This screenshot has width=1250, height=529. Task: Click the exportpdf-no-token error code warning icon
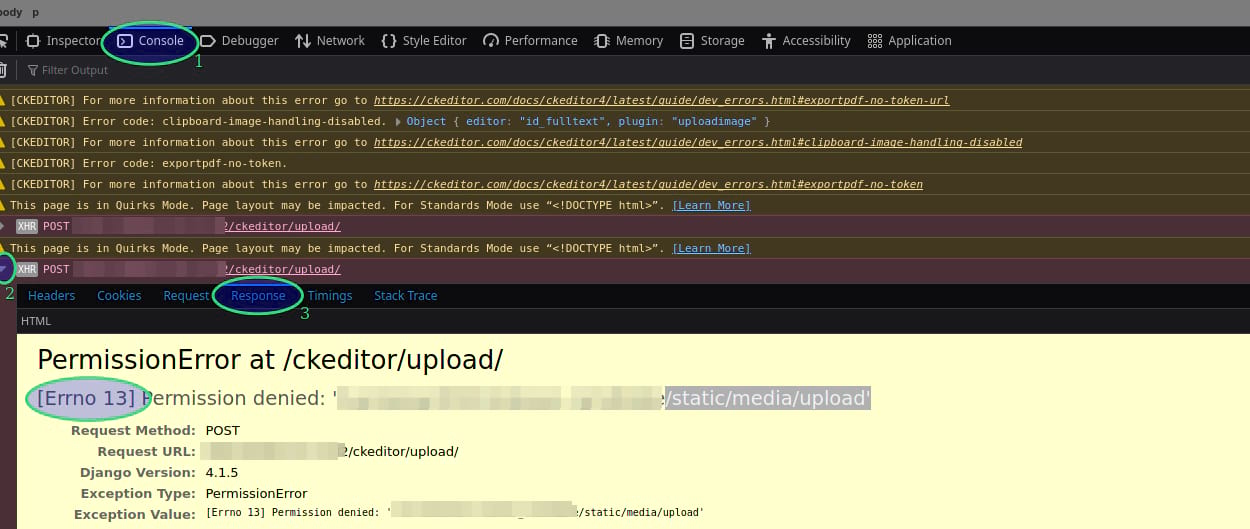[3, 163]
